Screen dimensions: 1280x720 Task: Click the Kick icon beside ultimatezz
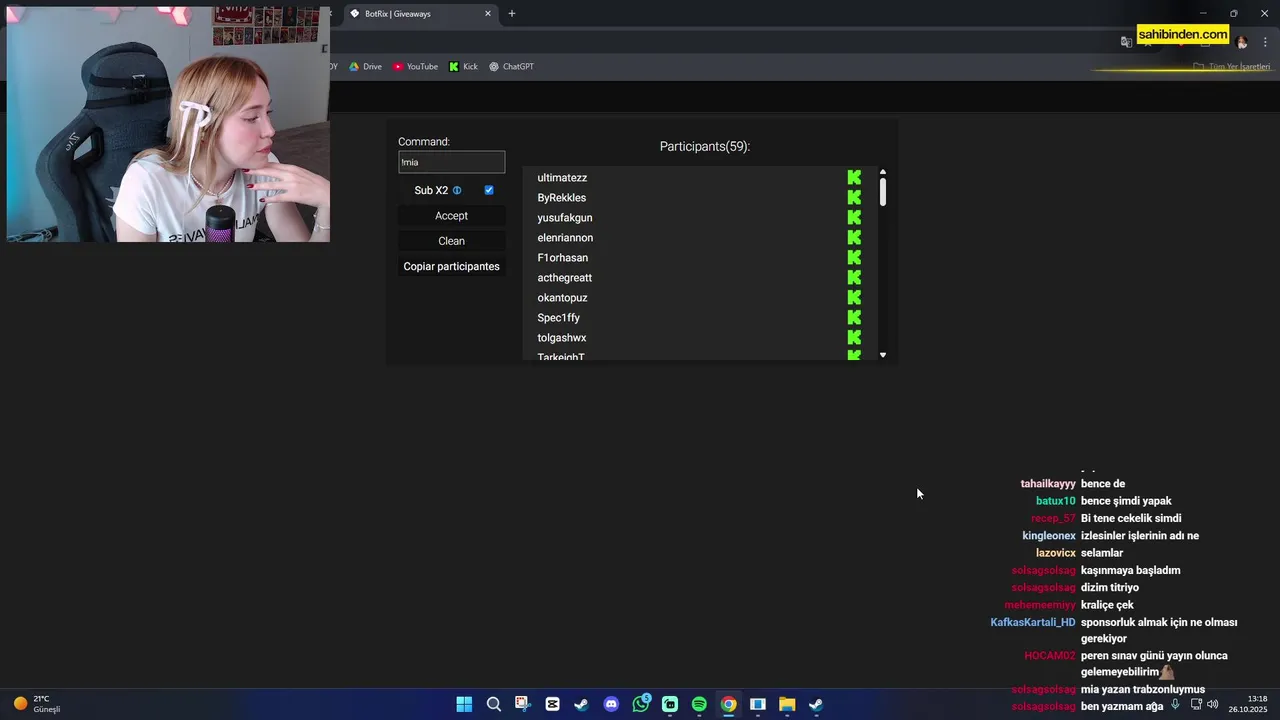(854, 177)
